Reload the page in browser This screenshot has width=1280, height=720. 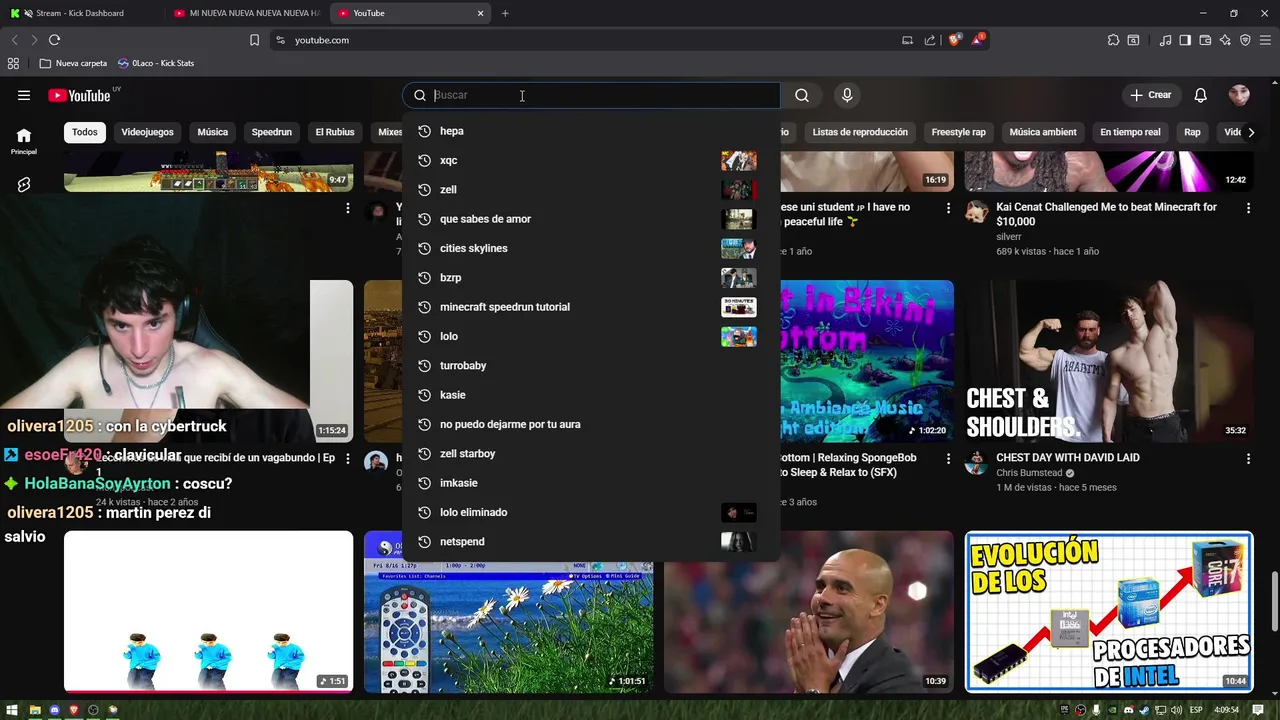(x=54, y=40)
